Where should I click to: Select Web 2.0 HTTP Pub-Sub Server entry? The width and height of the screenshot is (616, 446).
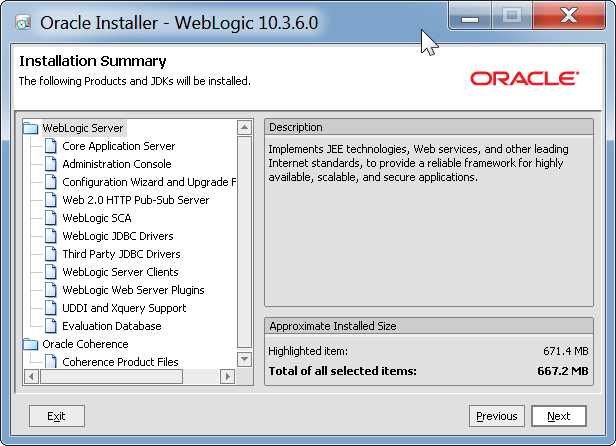coord(136,200)
